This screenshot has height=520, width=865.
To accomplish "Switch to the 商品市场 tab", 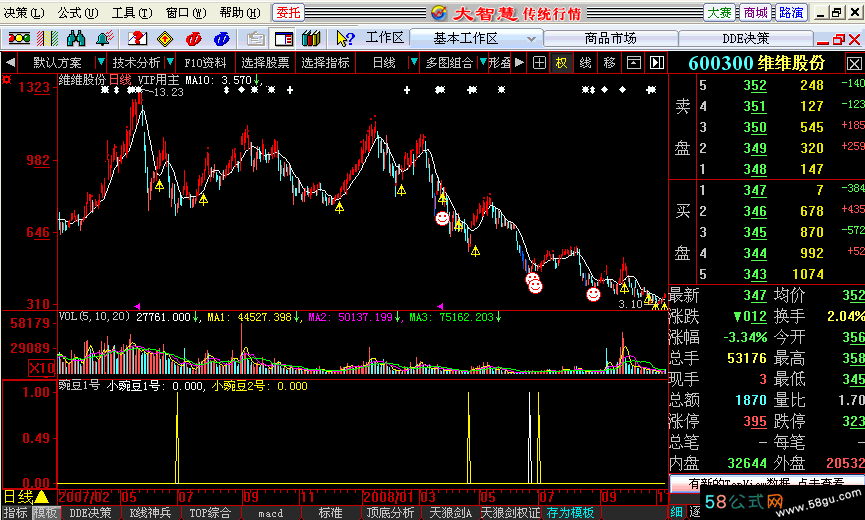I will (x=610, y=39).
